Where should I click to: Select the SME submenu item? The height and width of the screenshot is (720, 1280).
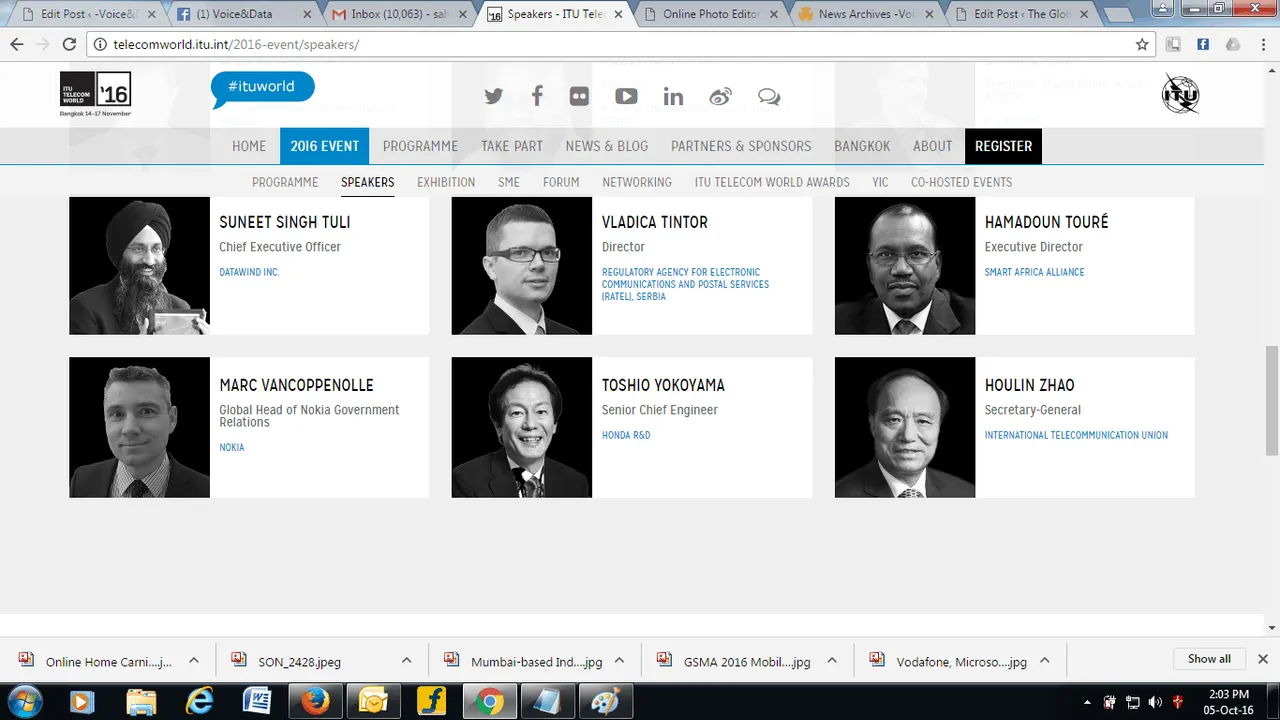[509, 182]
